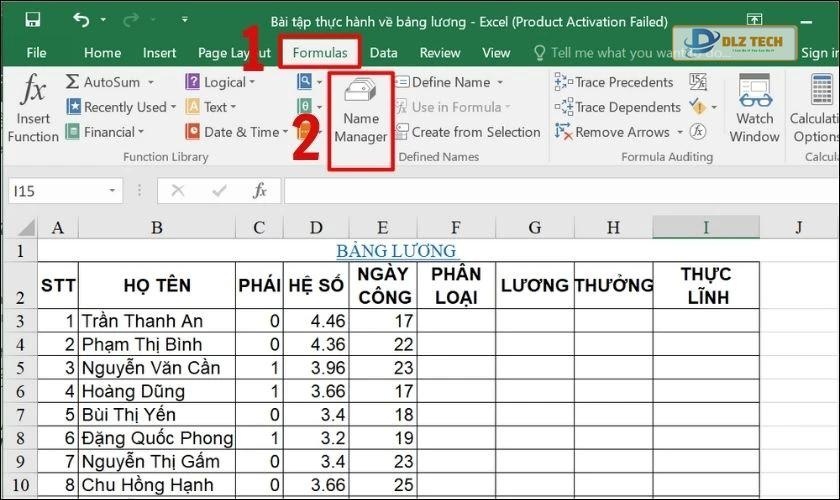Screen dimensions: 840x500
Task: Switch to the Data tab
Action: coord(383,53)
